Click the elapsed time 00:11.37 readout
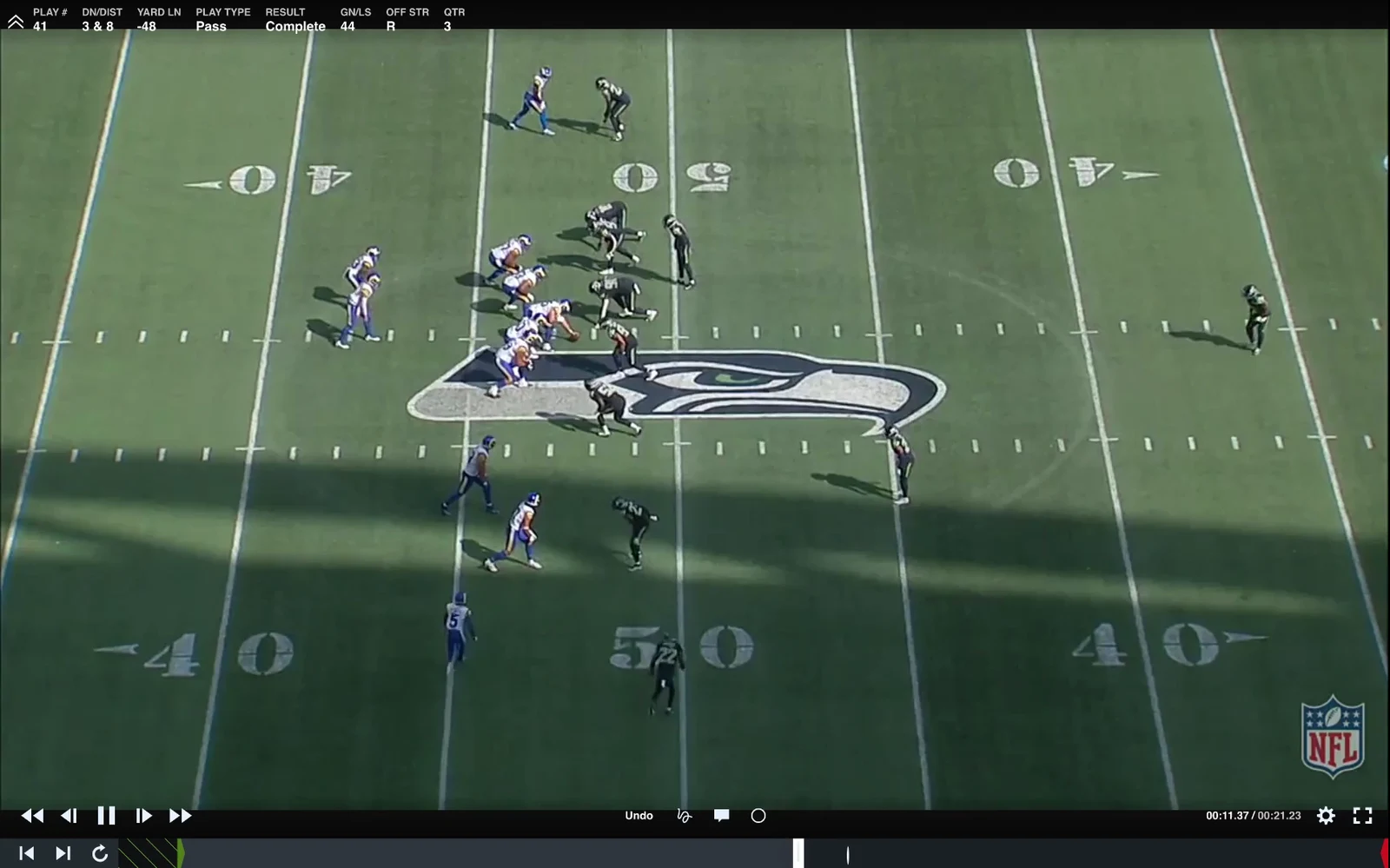1390x868 pixels. [x=1227, y=816]
